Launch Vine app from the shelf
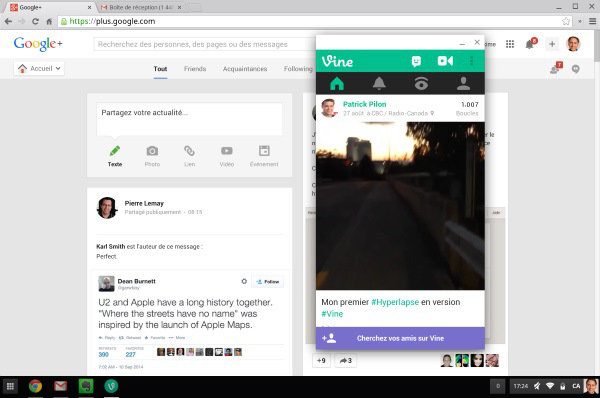 (x=111, y=386)
